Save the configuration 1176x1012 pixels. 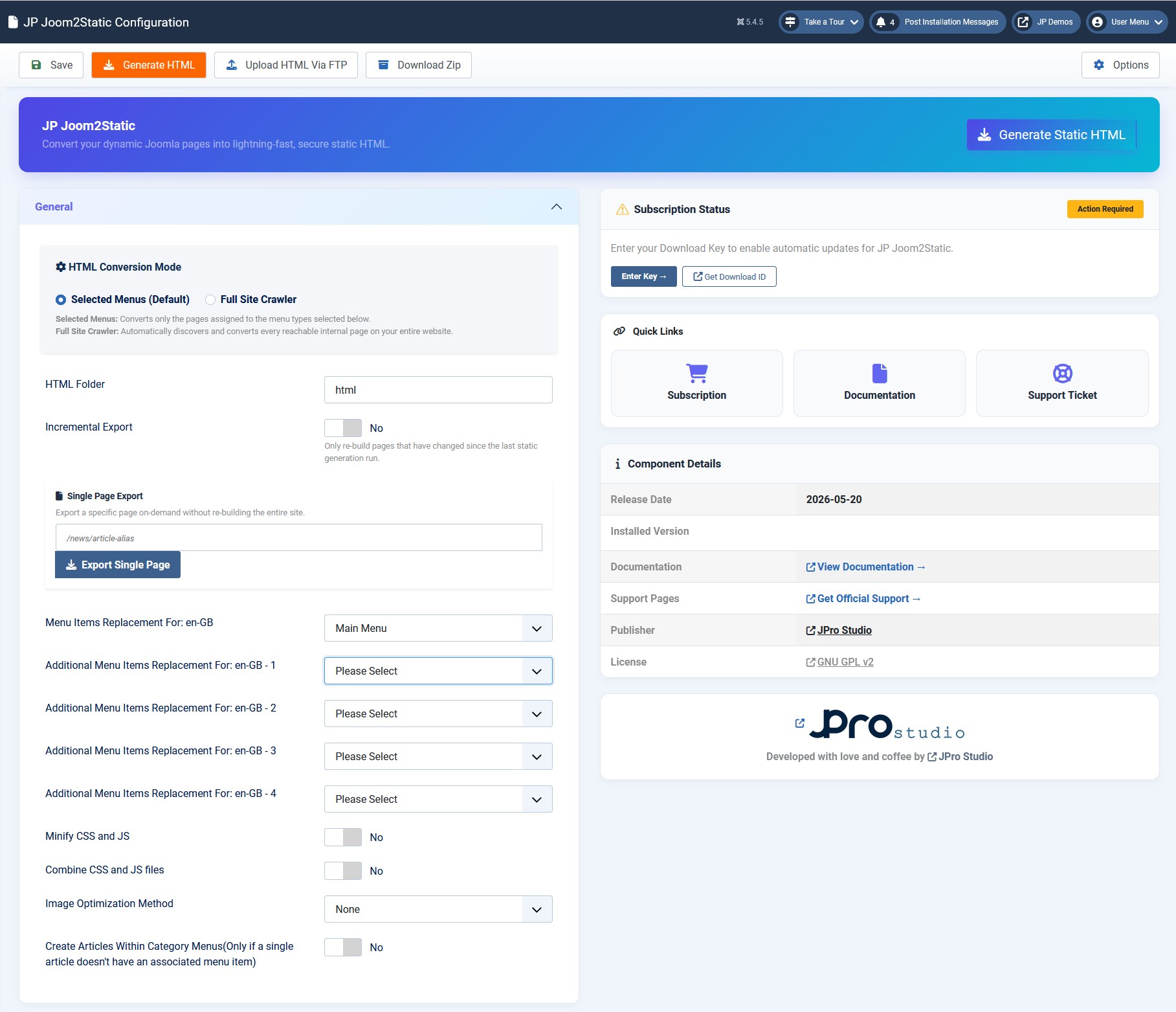[x=51, y=65]
